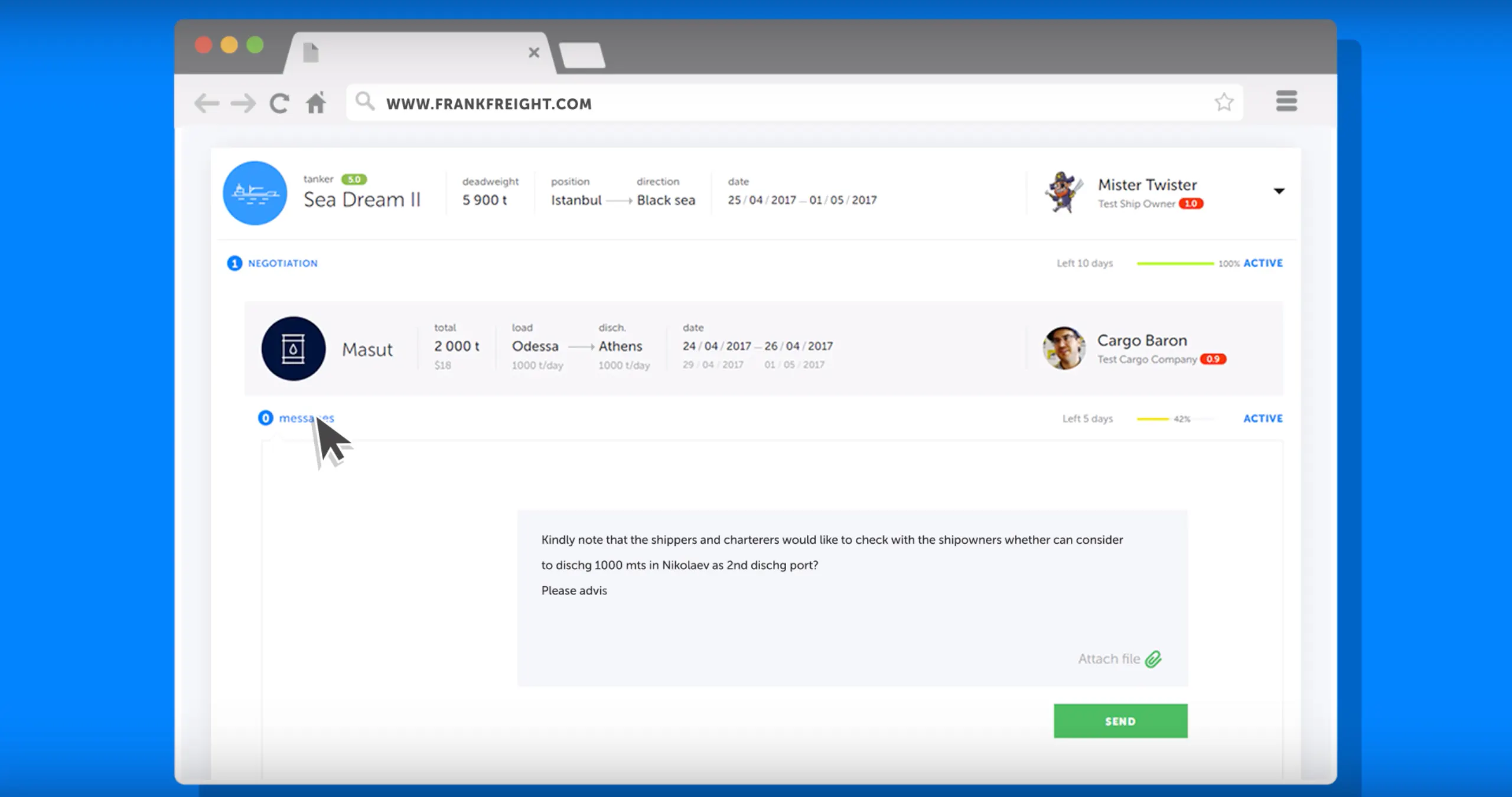The height and width of the screenshot is (797, 1512).
Task: Click the Negotiation step 1 icon
Action: click(234, 263)
